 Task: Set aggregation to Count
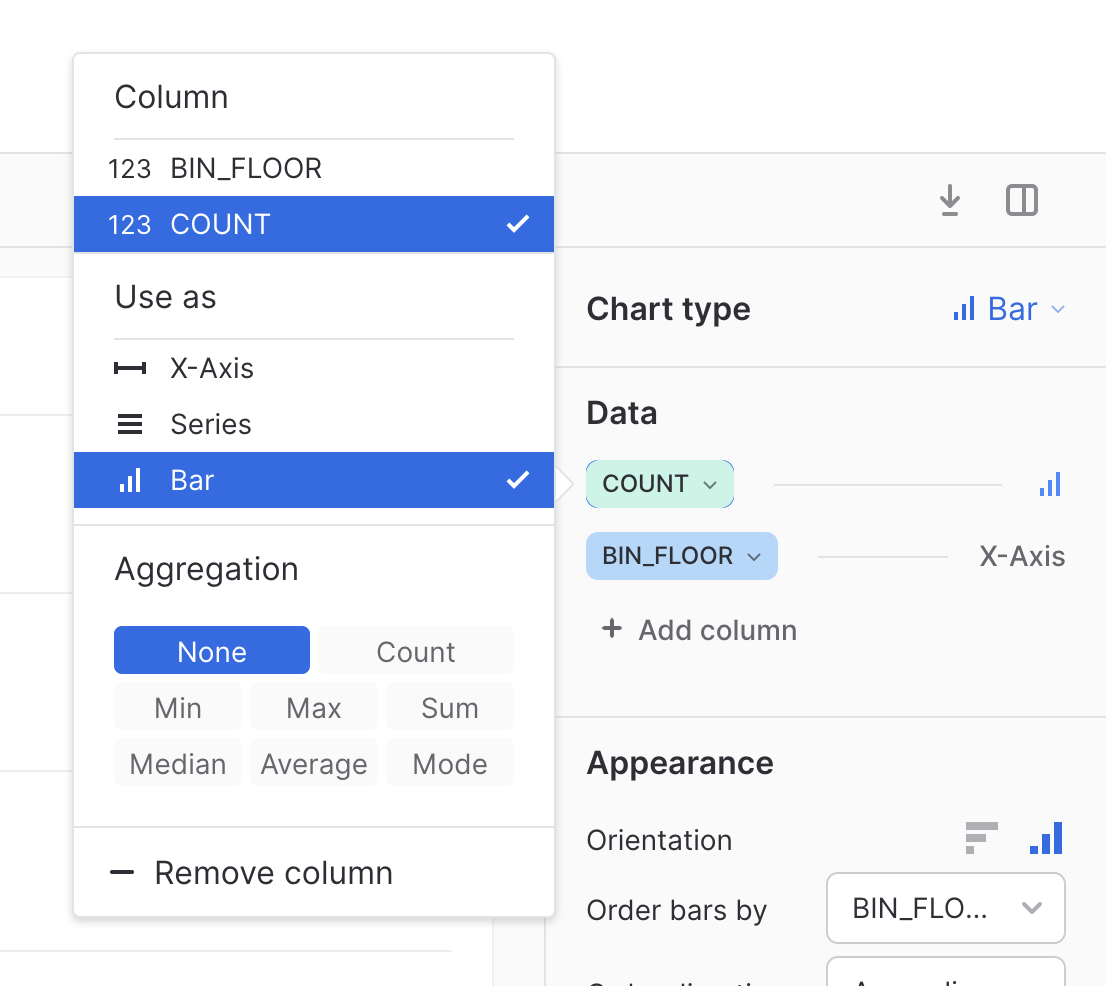click(415, 652)
